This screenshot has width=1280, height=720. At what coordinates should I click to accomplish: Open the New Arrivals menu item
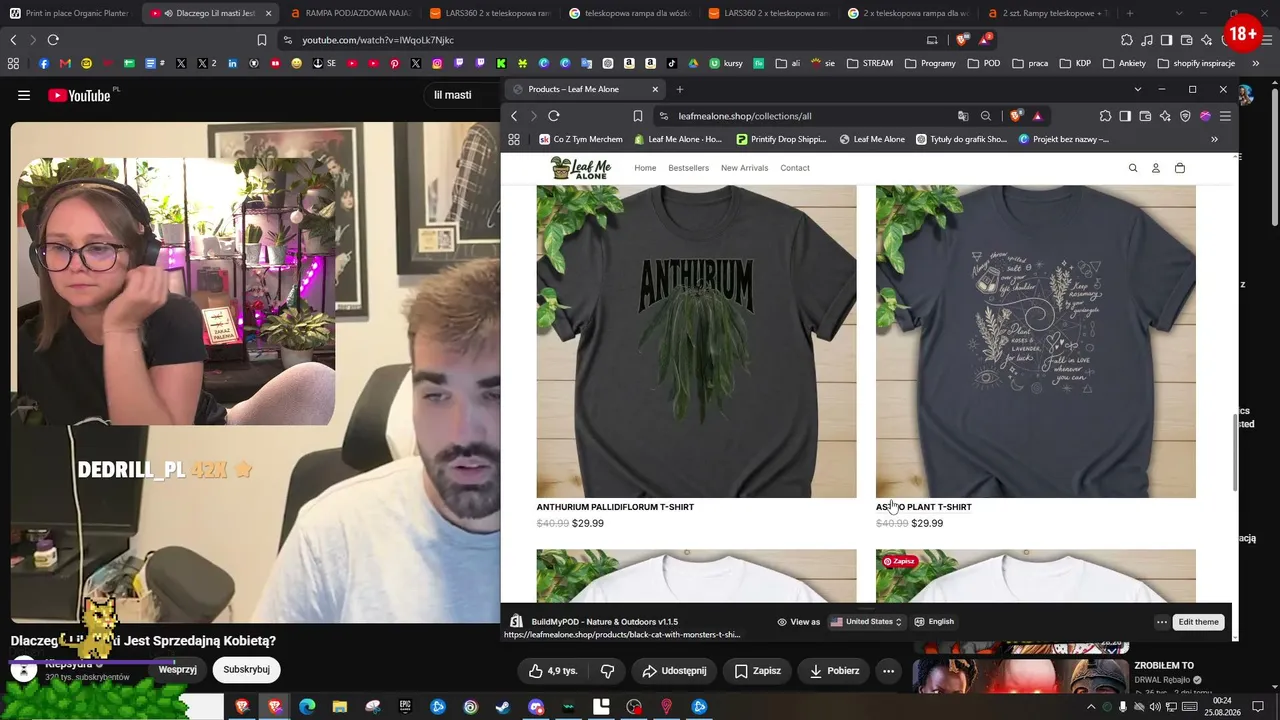tap(745, 168)
